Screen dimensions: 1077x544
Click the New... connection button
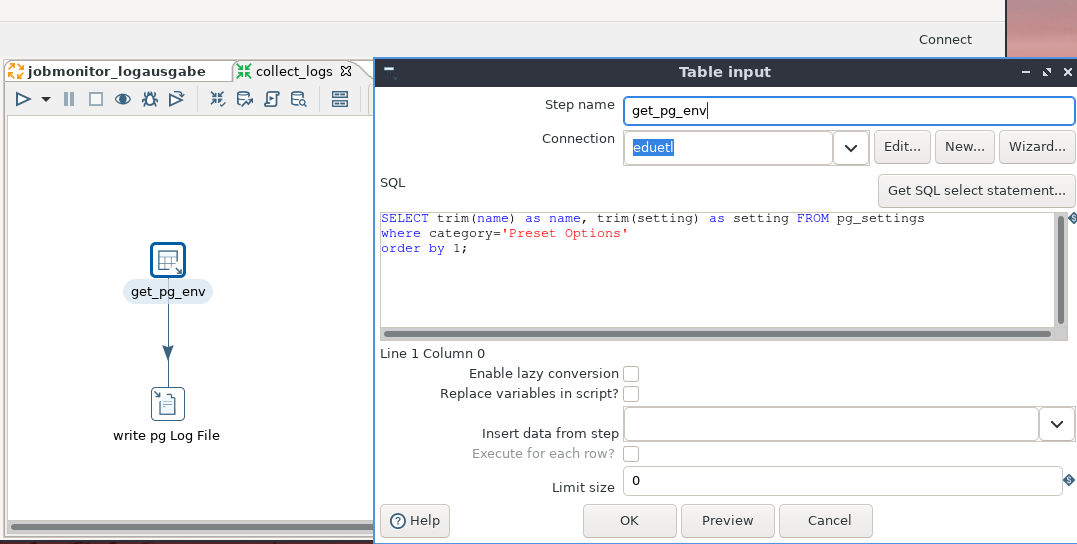(965, 147)
